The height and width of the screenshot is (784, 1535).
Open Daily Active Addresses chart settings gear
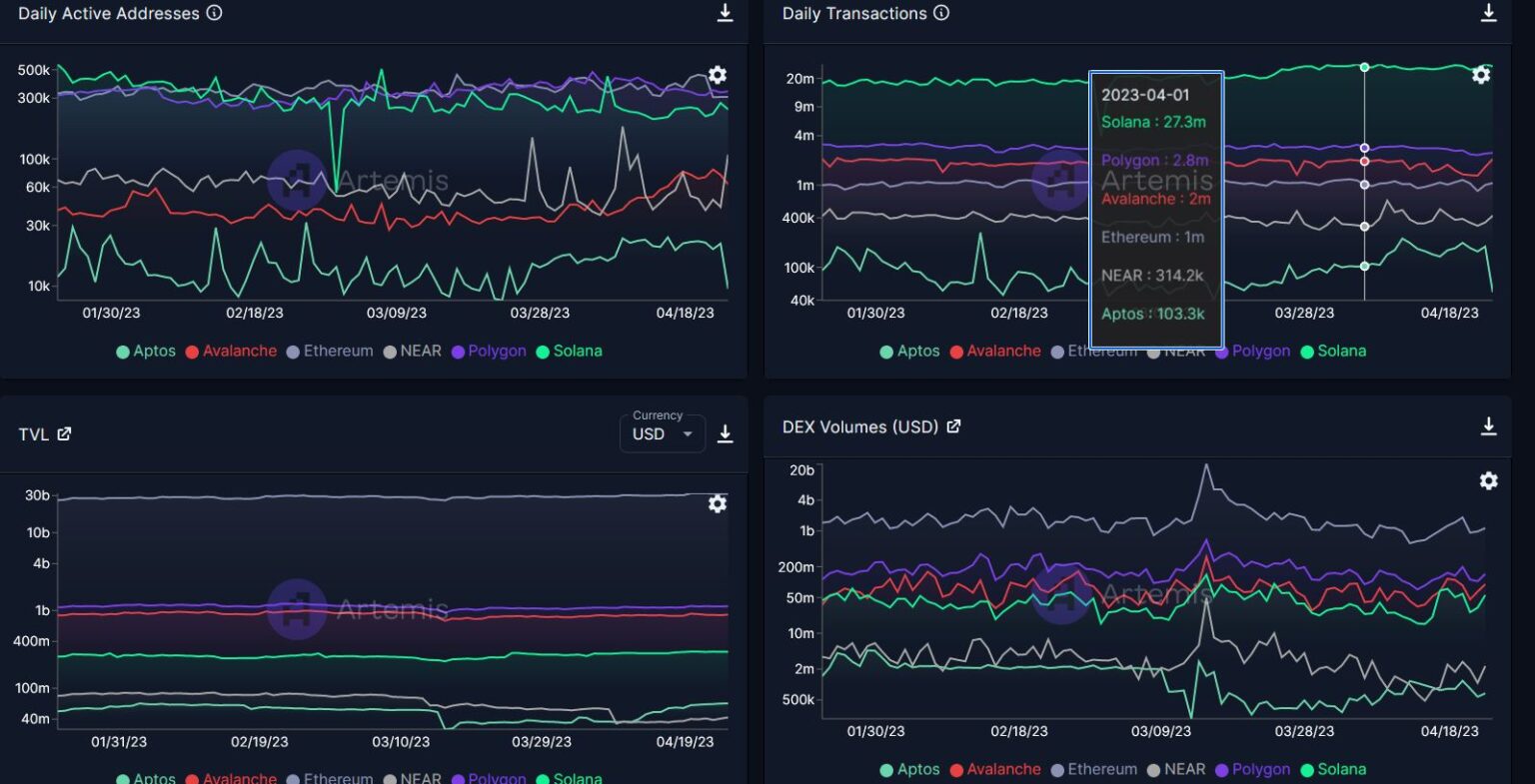click(717, 75)
